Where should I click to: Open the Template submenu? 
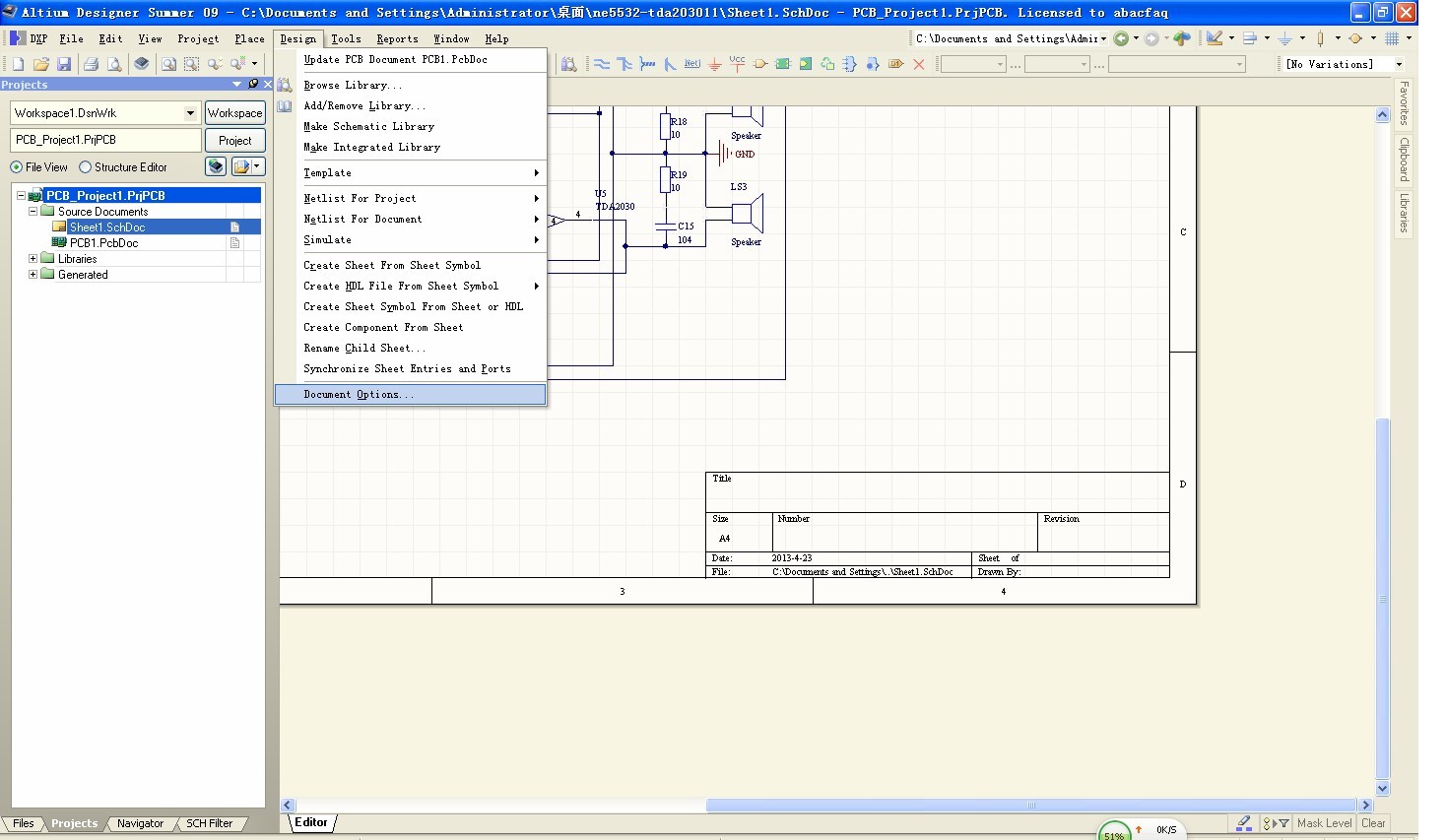410,172
